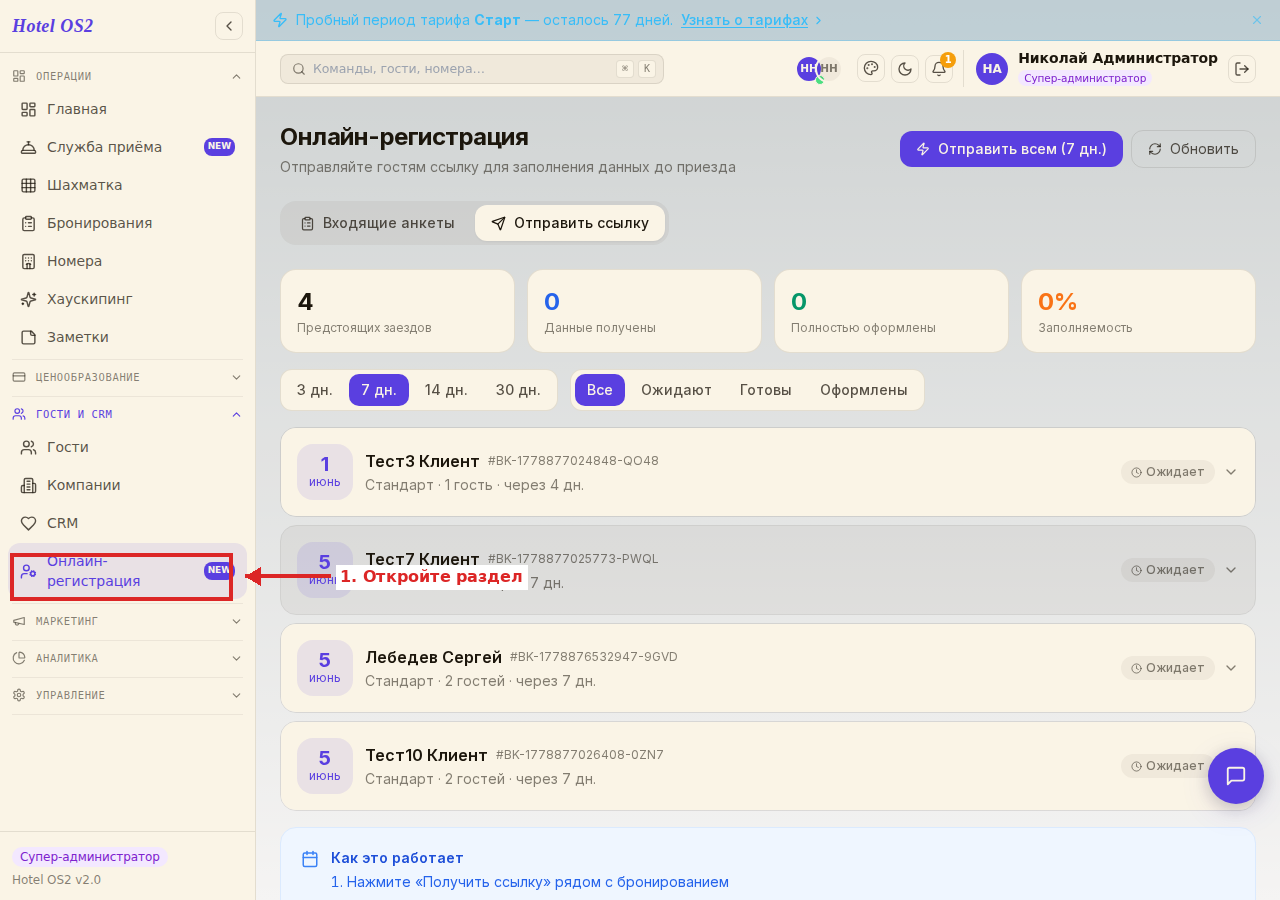1280x900 pixels.
Task: Expand Тест7 Клиент booking row chevron
Action: [x=1231, y=570]
